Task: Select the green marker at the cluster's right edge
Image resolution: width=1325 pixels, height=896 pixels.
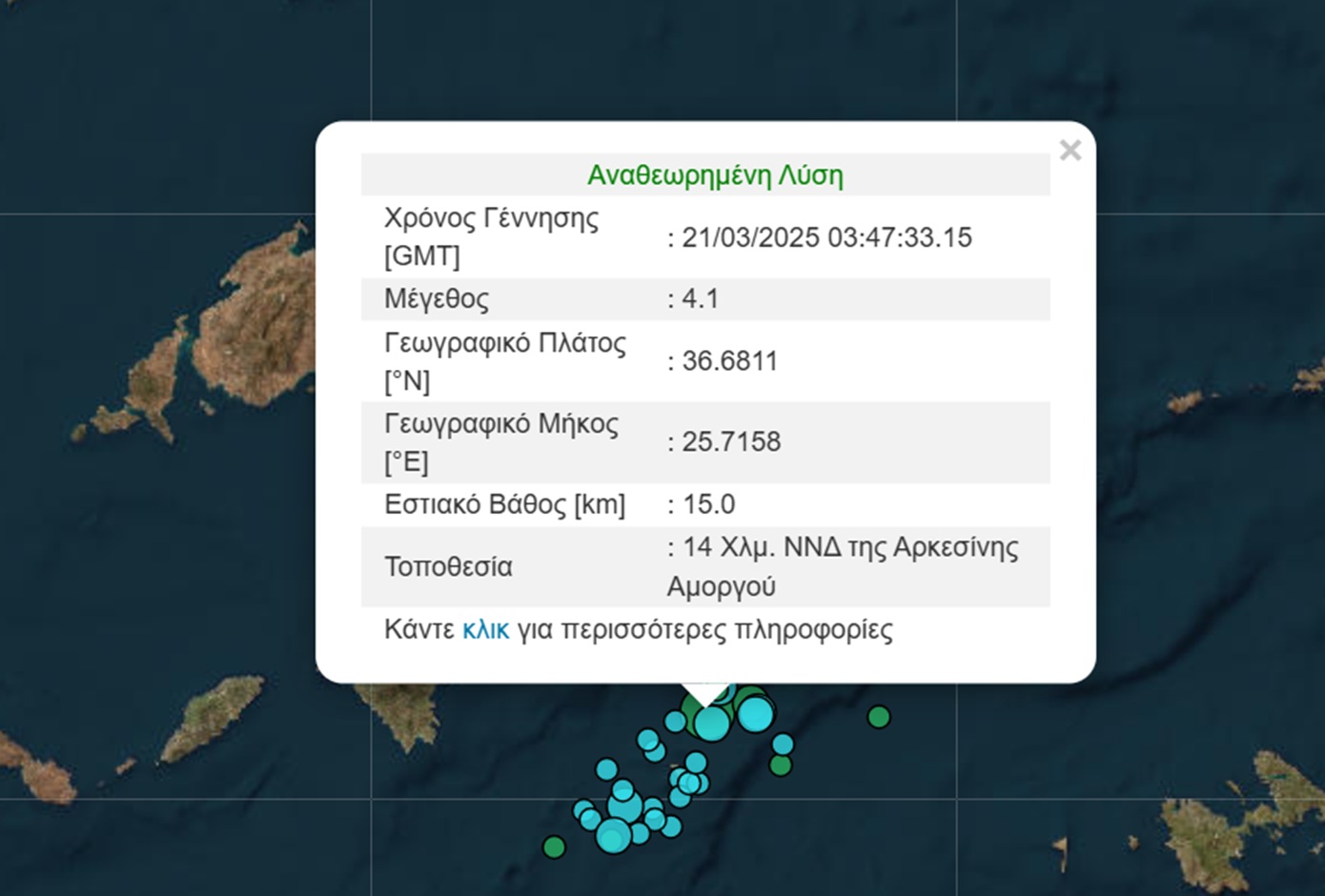Action: 781,764
